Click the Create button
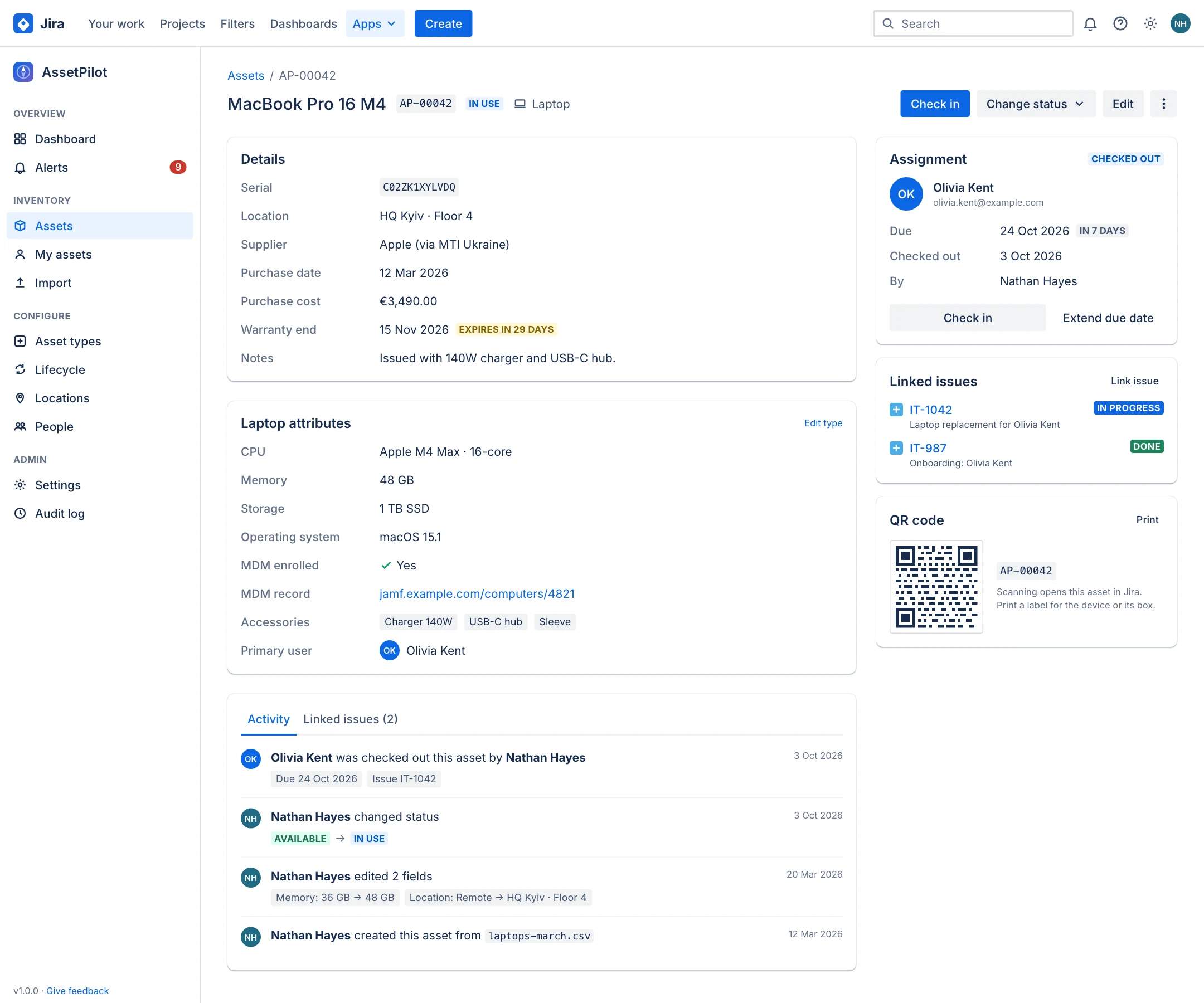The height and width of the screenshot is (1003, 1204). click(443, 23)
